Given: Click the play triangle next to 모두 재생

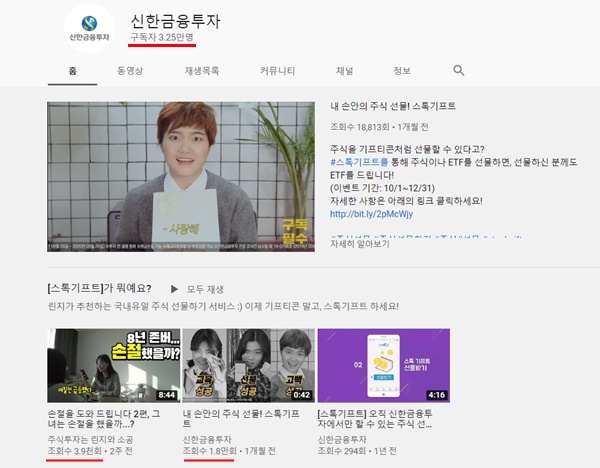Looking at the screenshot, I should (x=174, y=289).
